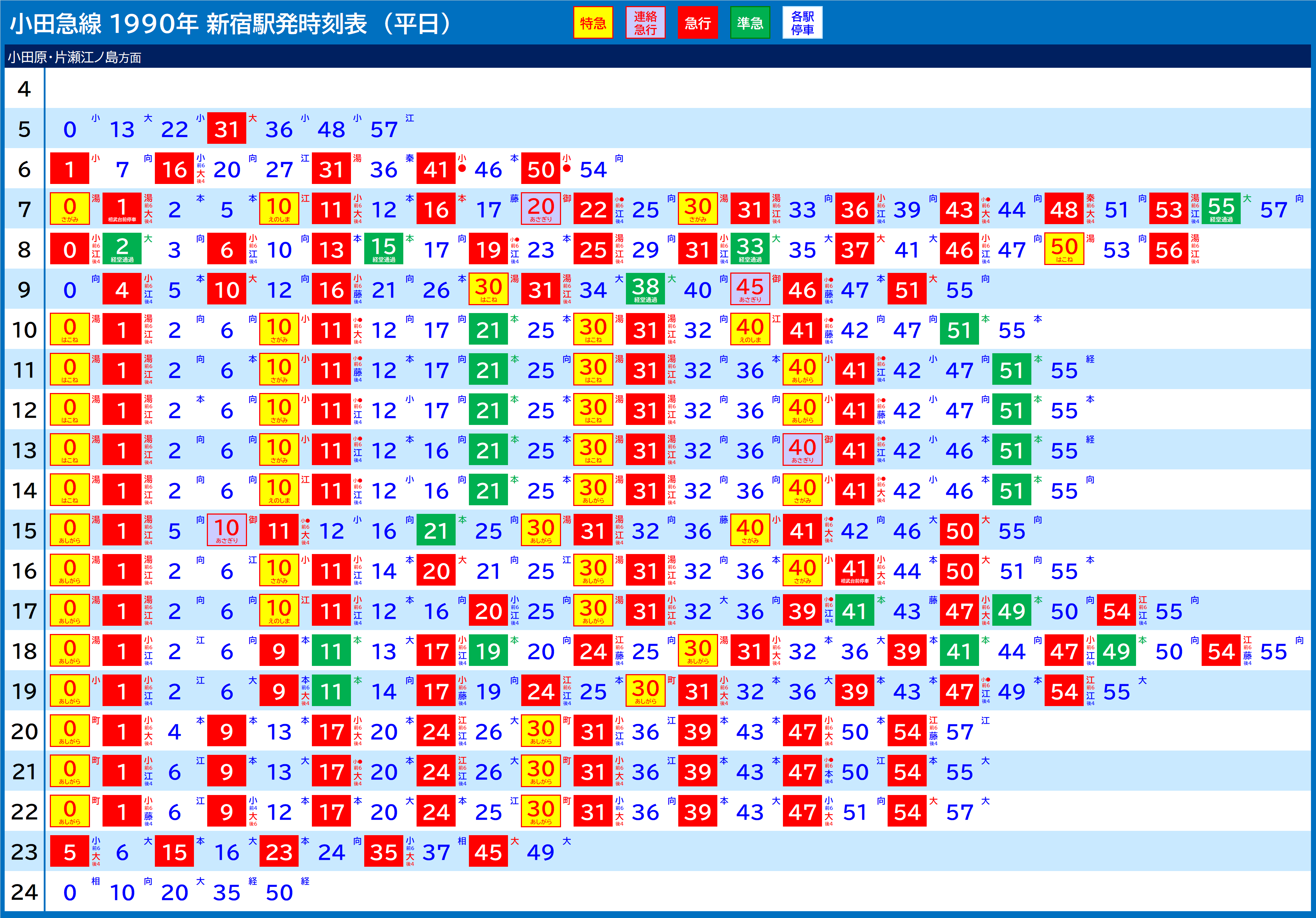Click the 24:50 last local departure
The image size is (1316, 918).
tap(279, 891)
